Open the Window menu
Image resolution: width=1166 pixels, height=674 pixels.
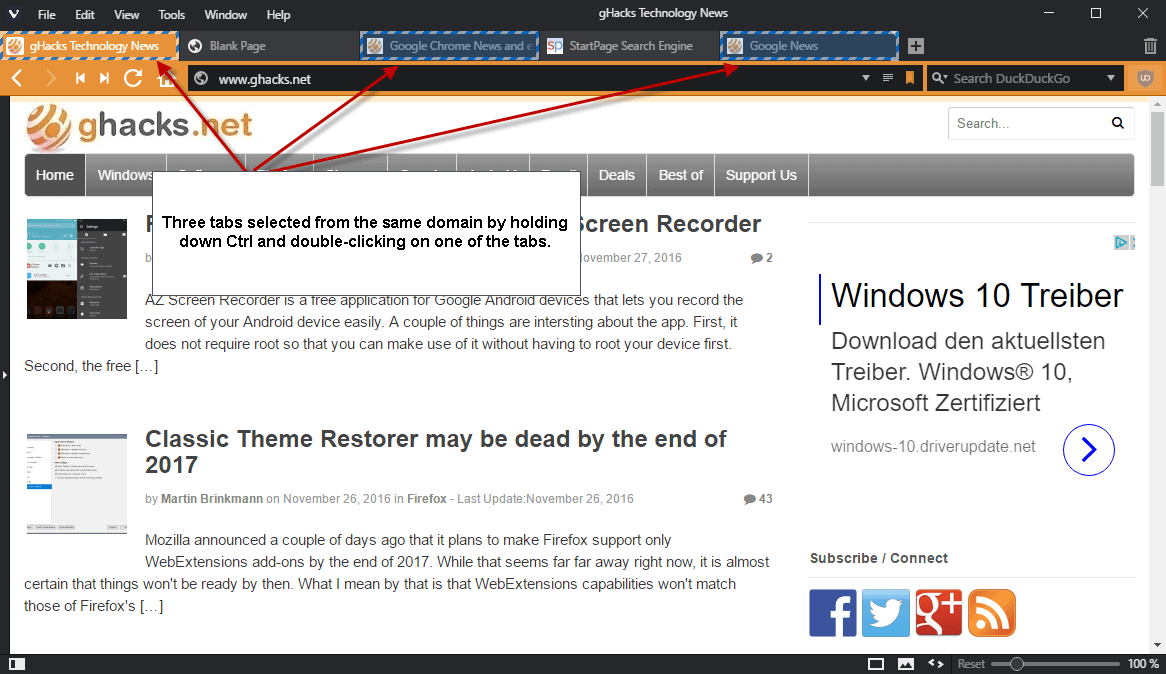coord(225,15)
